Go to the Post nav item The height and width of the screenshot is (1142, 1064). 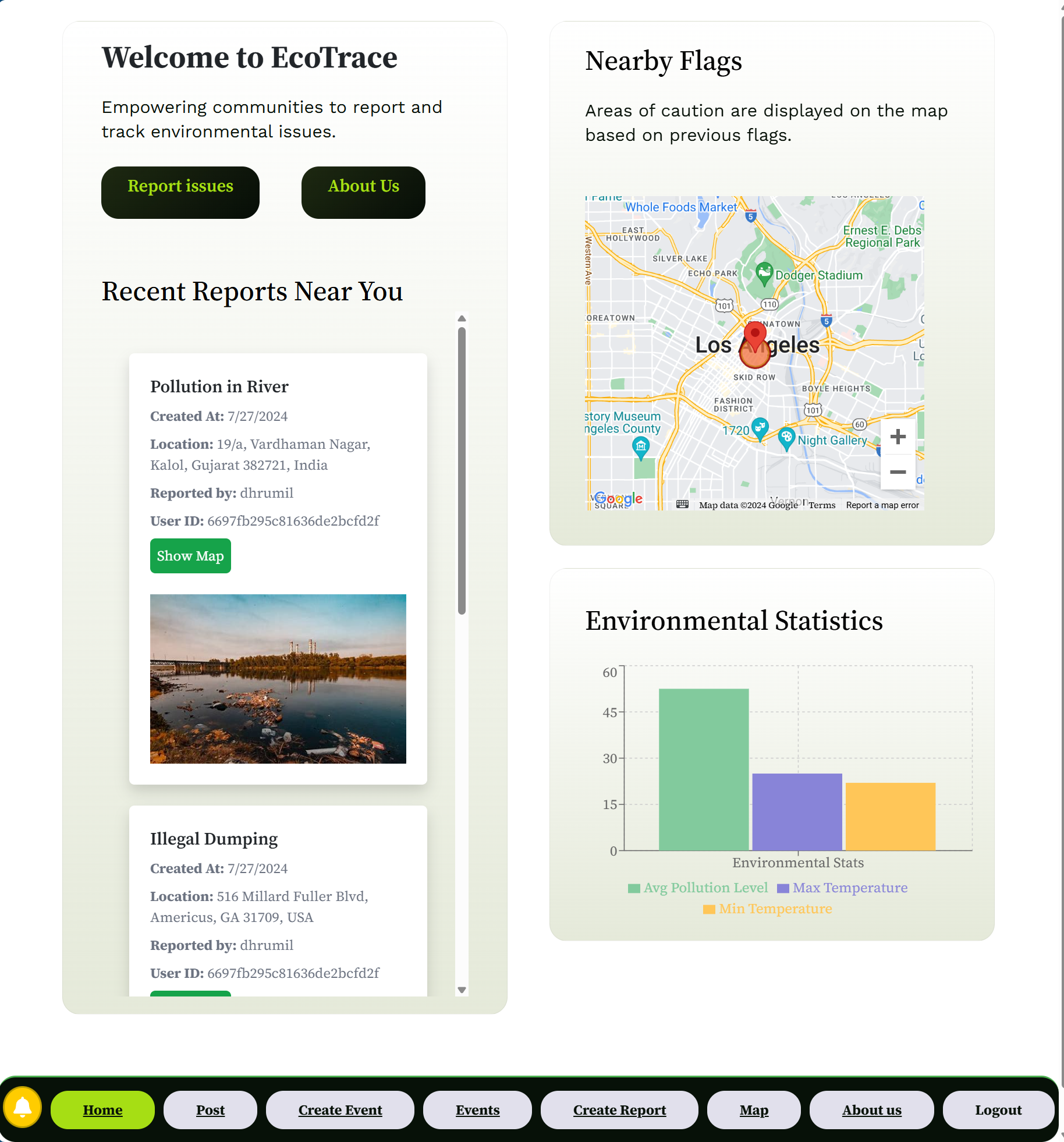(x=210, y=1110)
